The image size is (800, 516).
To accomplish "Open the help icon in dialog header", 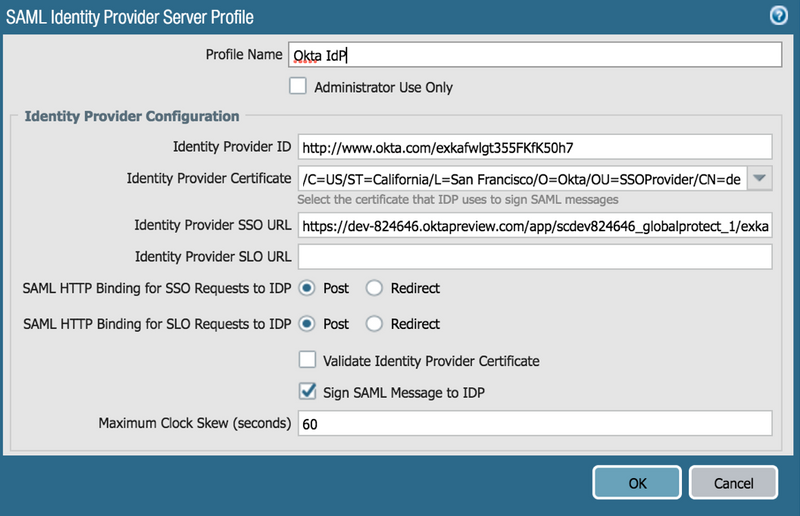I will point(779,15).
